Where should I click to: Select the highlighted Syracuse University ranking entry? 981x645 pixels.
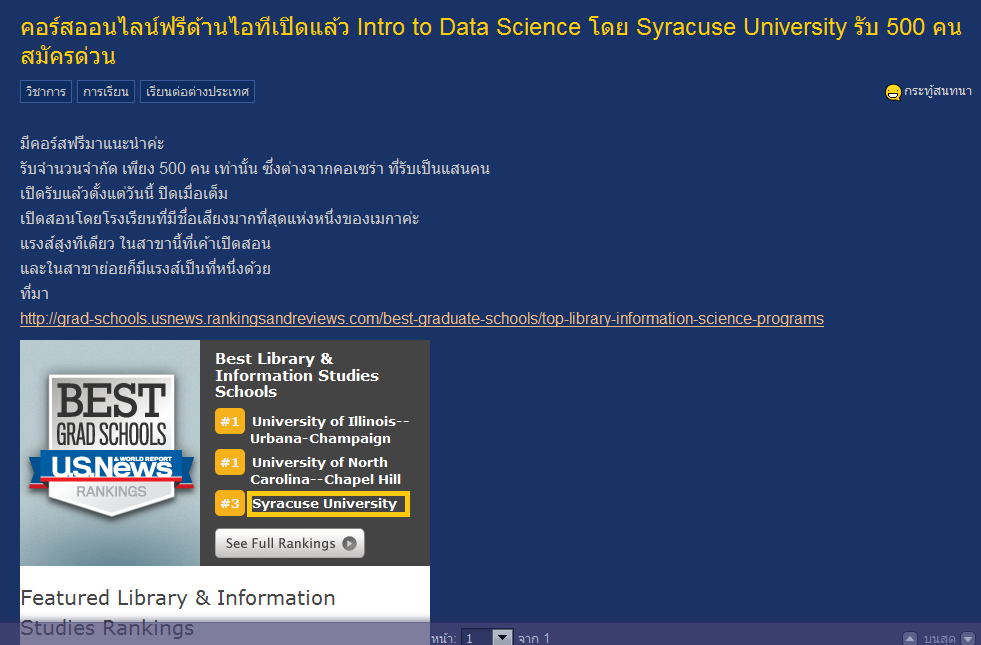328,504
